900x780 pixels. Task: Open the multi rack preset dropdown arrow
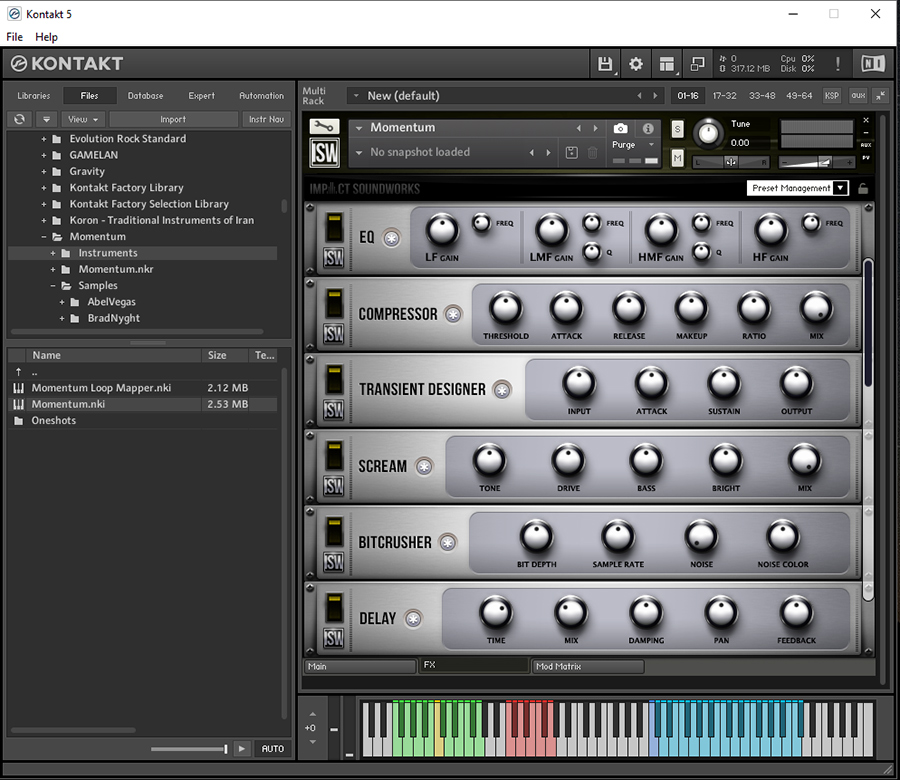[x=356, y=96]
